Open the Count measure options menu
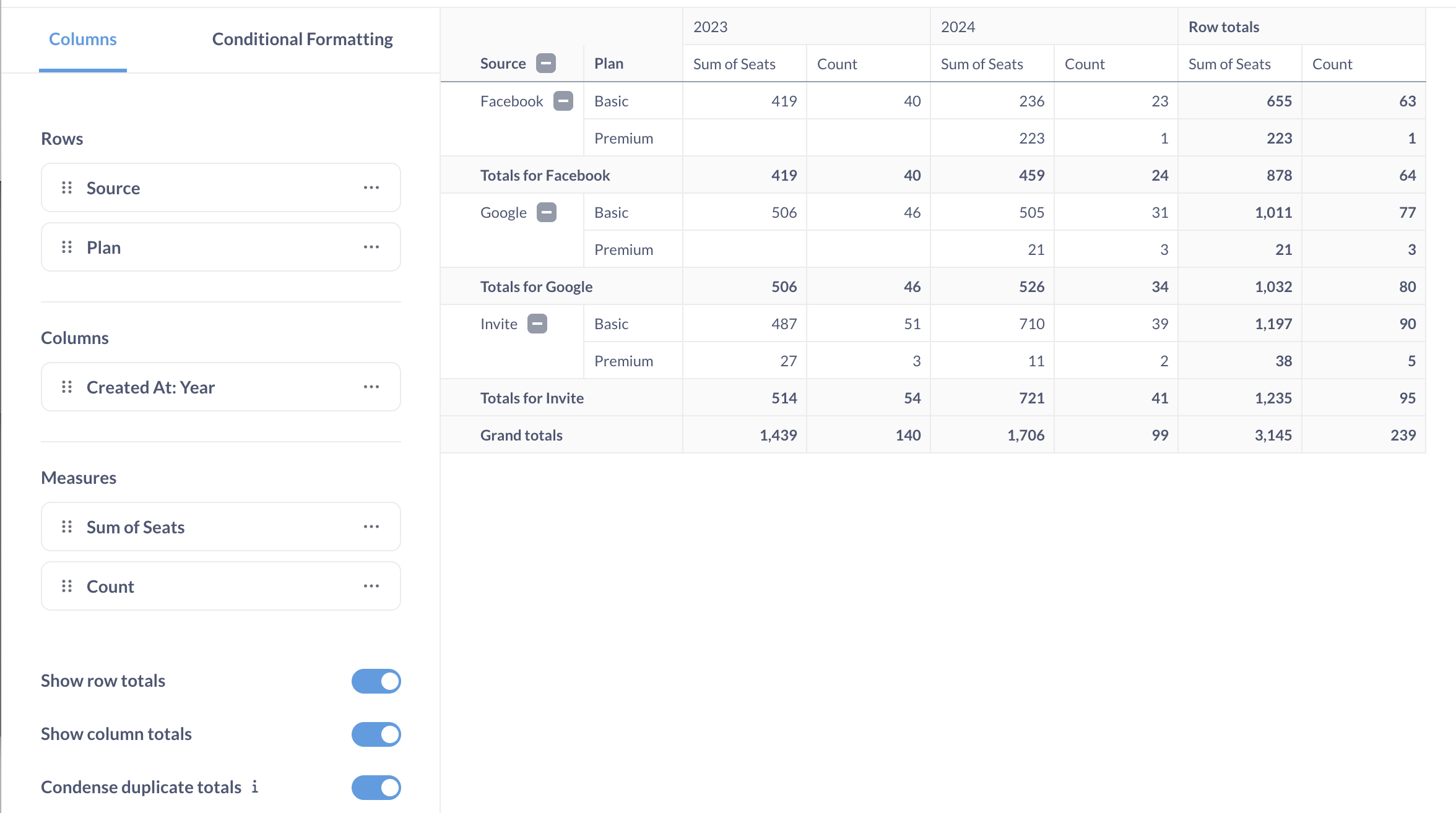This screenshot has width=1456, height=813. pyautogui.click(x=371, y=586)
